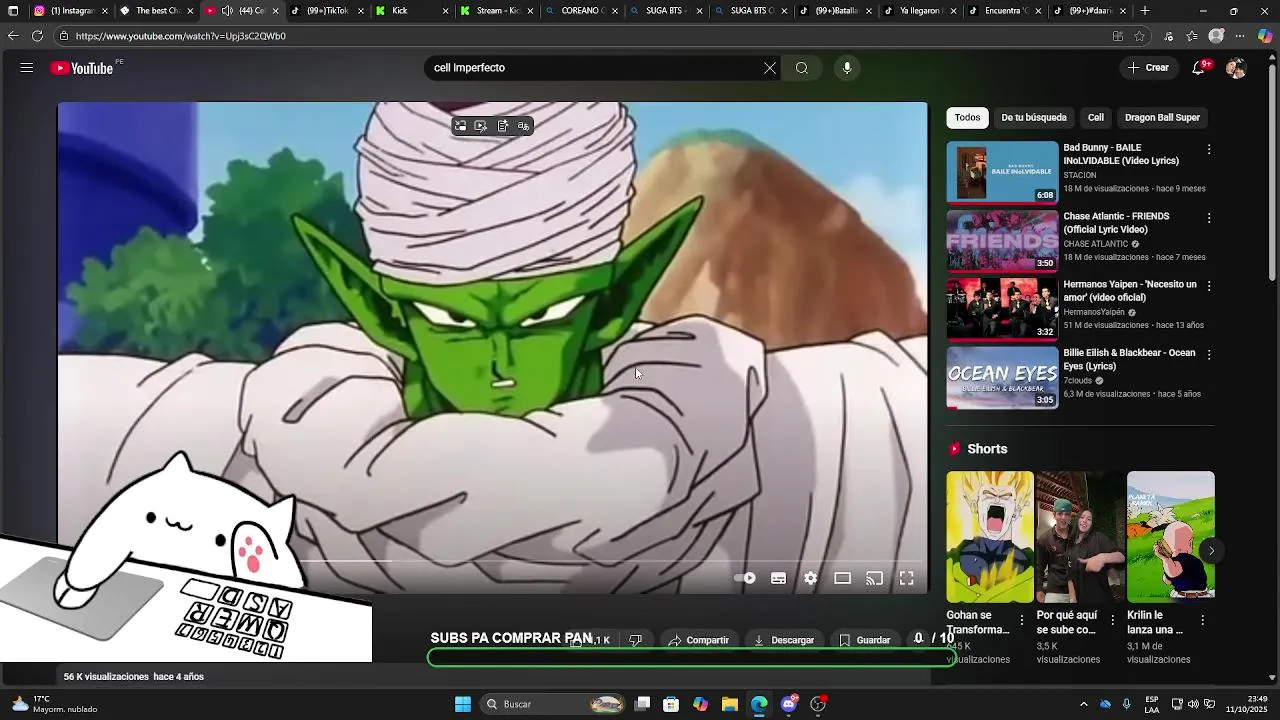Open the Krilin le lanza short
This screenshot has height=720, width=1280.
click(x=1171, y=537)
